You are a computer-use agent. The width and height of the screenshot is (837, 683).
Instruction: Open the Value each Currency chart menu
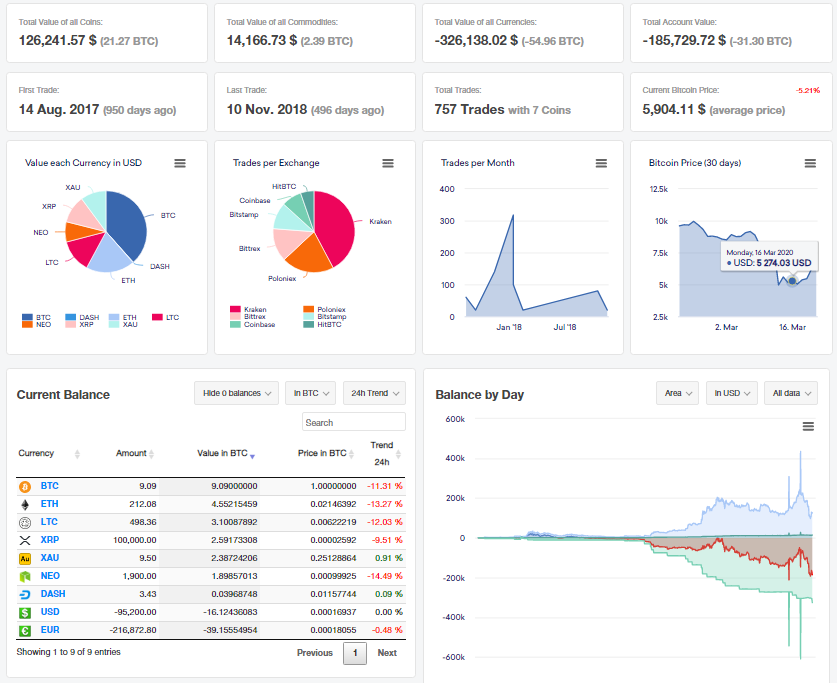coord(180,163)
